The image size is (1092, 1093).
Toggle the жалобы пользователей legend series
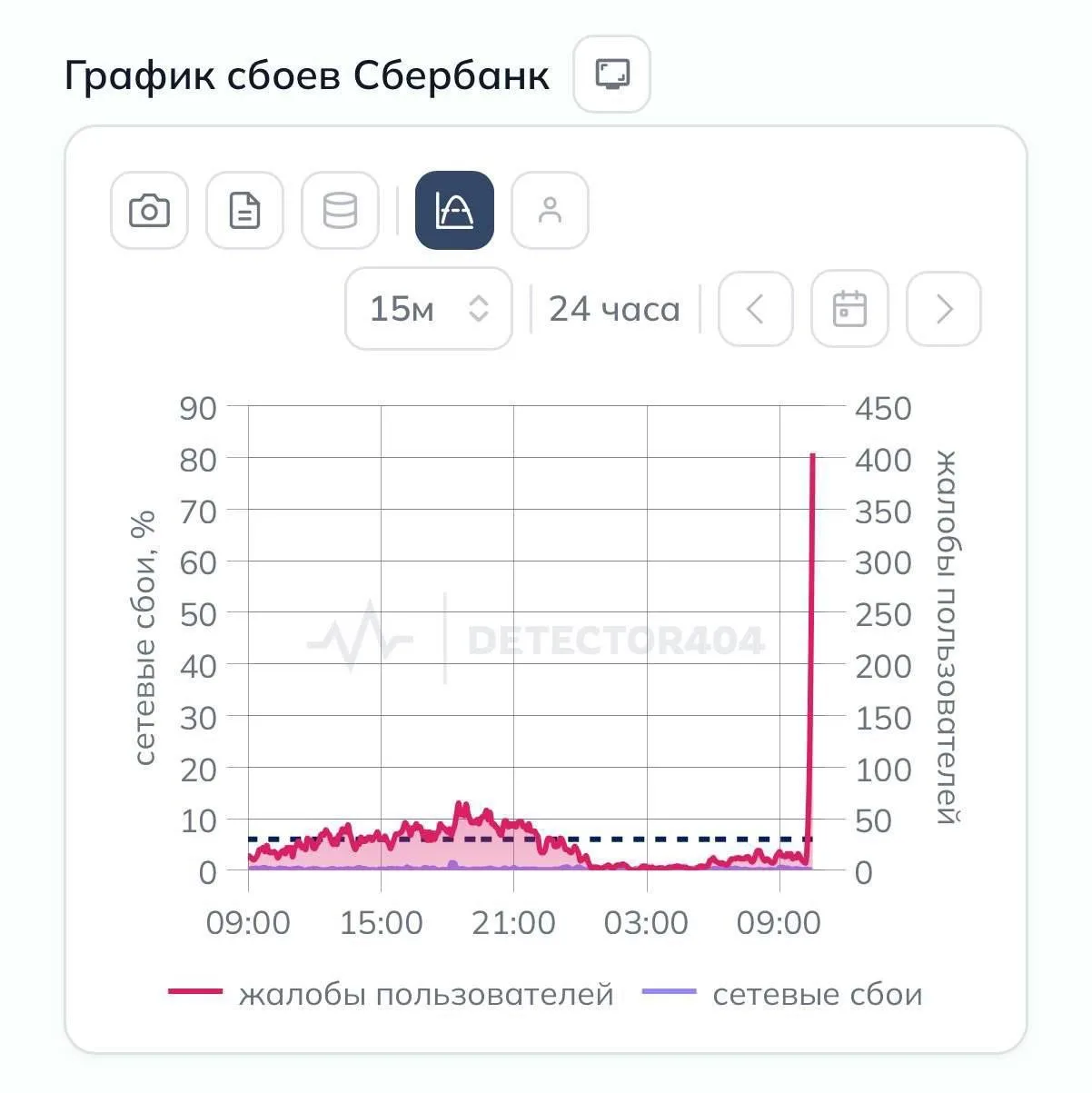coord(426,994)
